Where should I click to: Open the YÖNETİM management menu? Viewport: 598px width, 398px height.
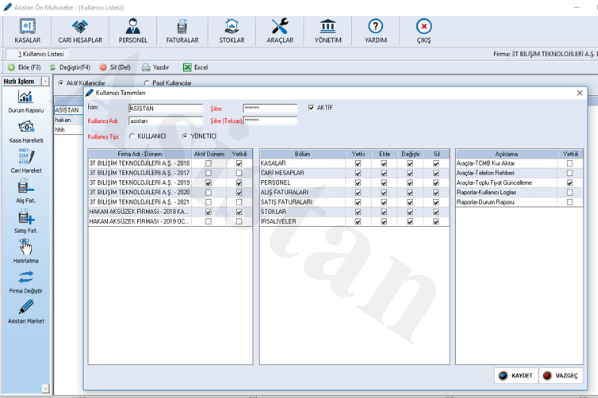point(328,31)
